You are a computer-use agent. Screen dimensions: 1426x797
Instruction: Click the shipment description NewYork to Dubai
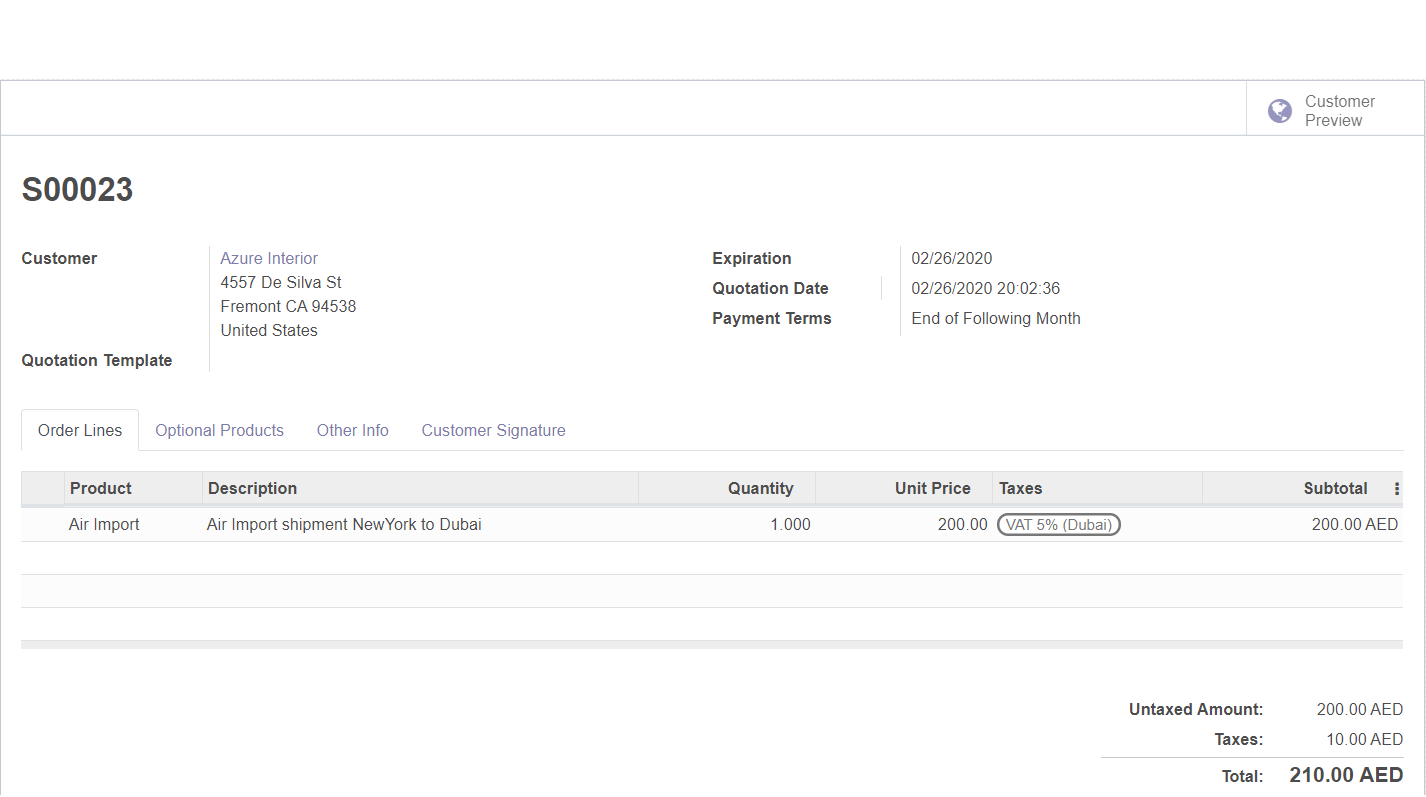coord(344,525)
